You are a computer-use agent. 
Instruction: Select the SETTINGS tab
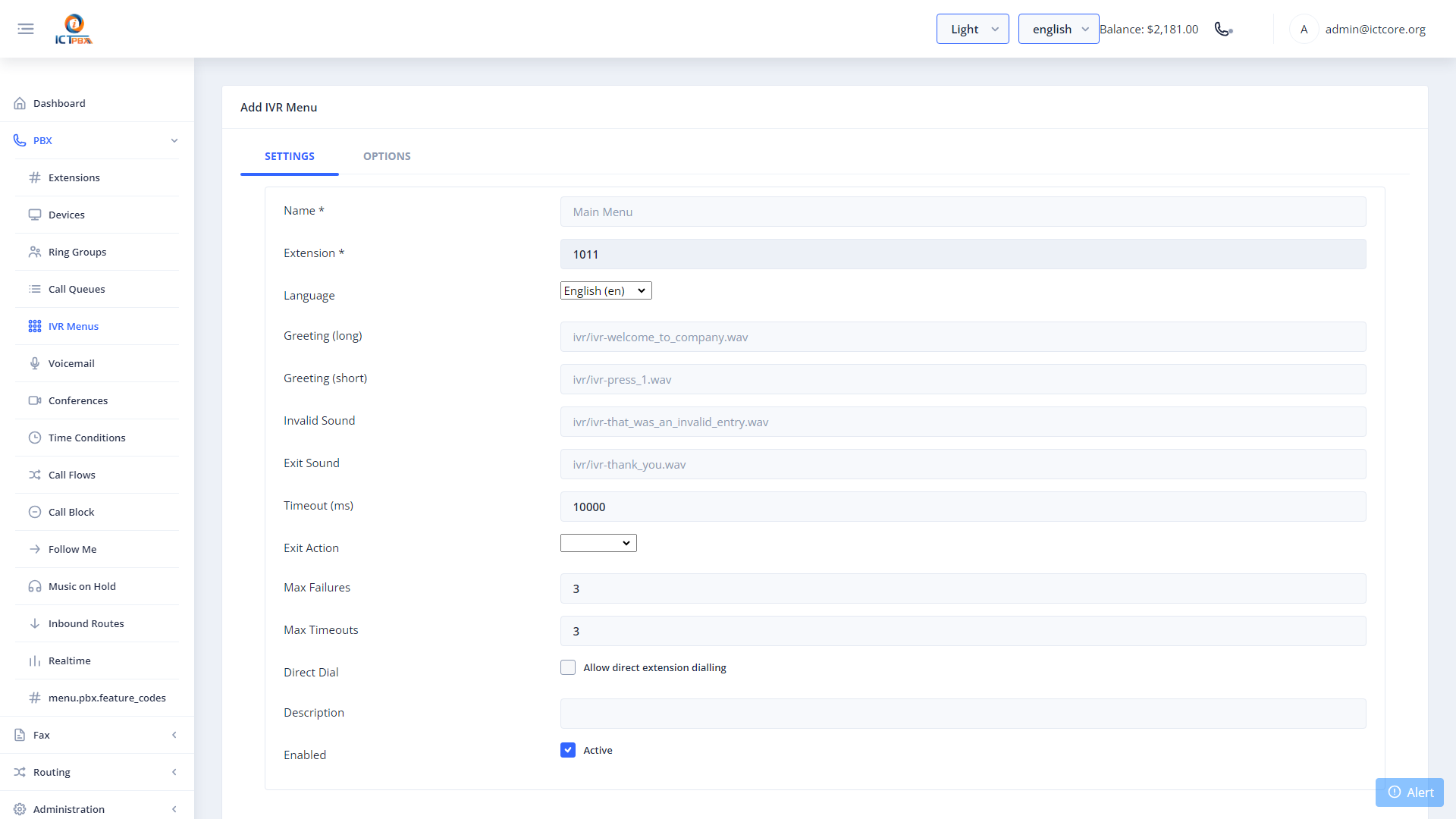pos(290,156)
